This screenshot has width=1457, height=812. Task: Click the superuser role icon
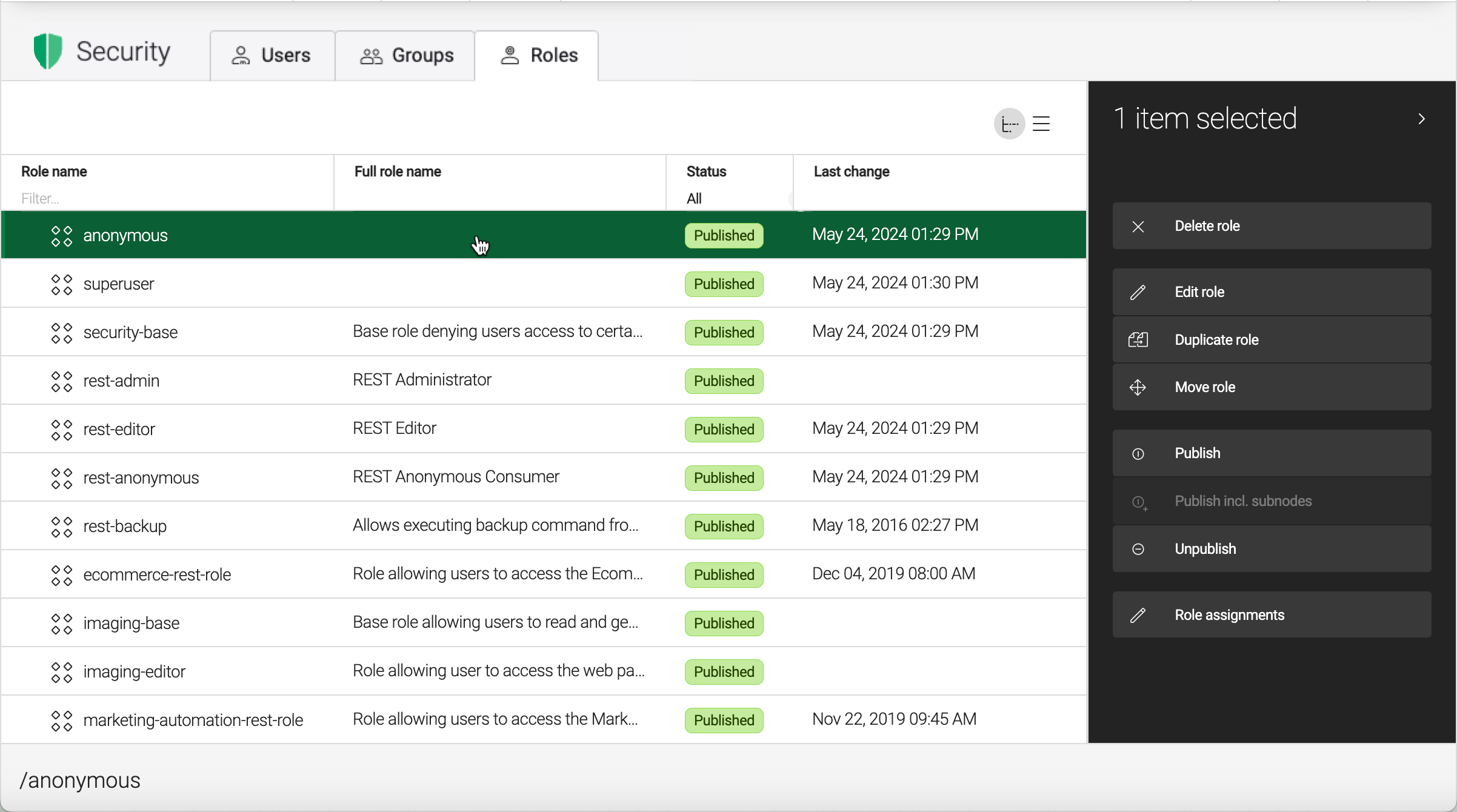62,284
